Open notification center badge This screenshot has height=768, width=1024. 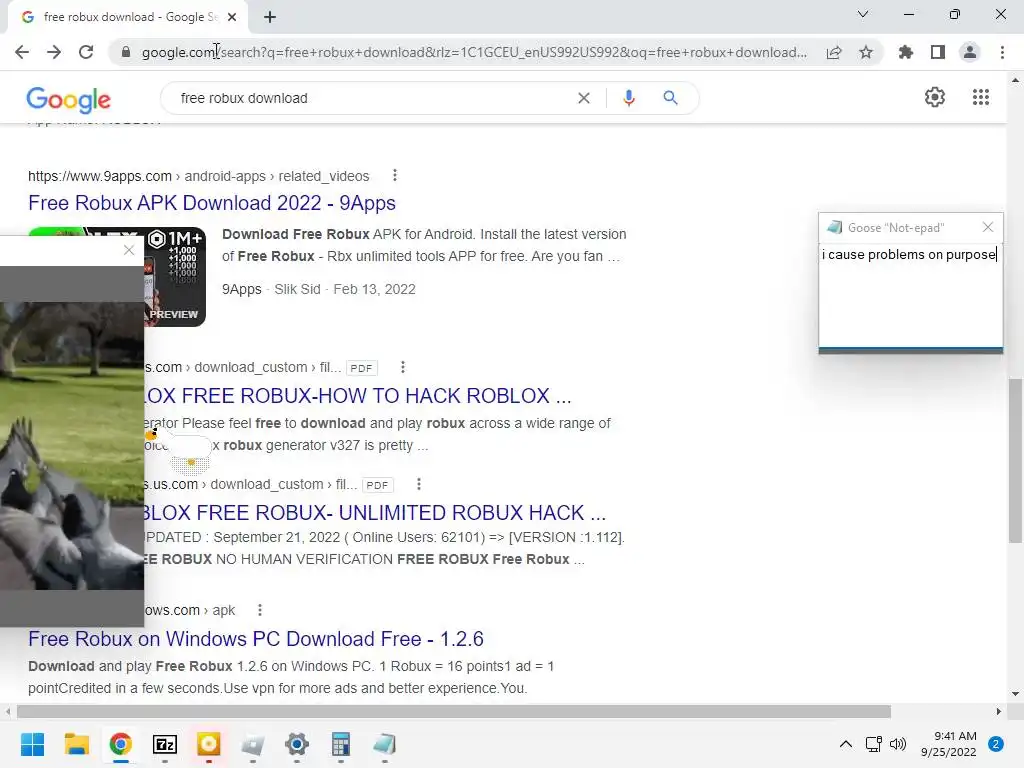(x=996, y=744)
